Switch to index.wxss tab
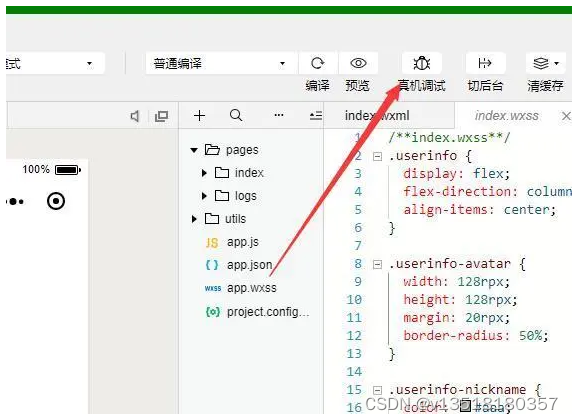 coord(506,116)
